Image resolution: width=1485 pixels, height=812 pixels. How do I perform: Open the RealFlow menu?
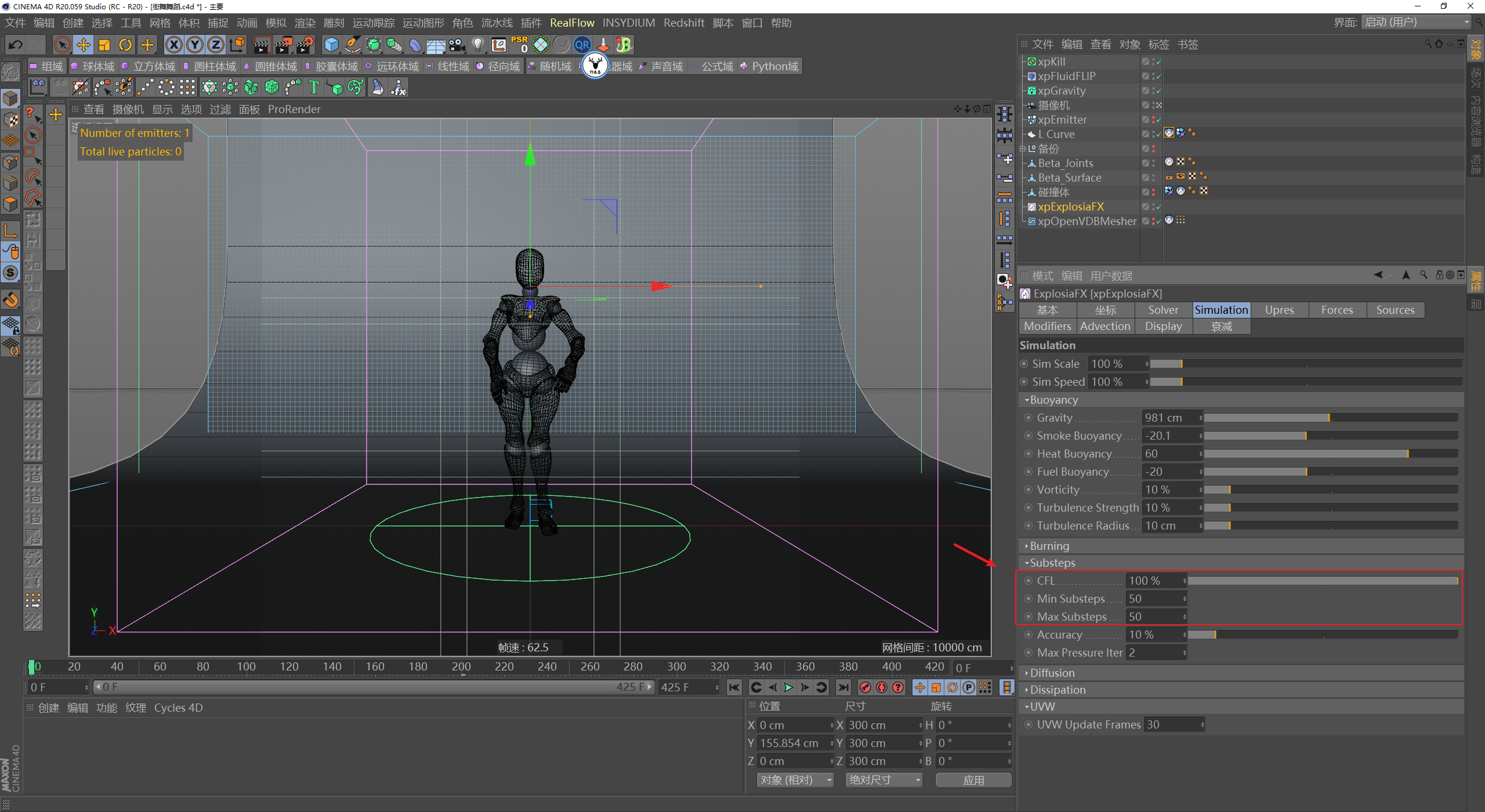click(571, 23)
